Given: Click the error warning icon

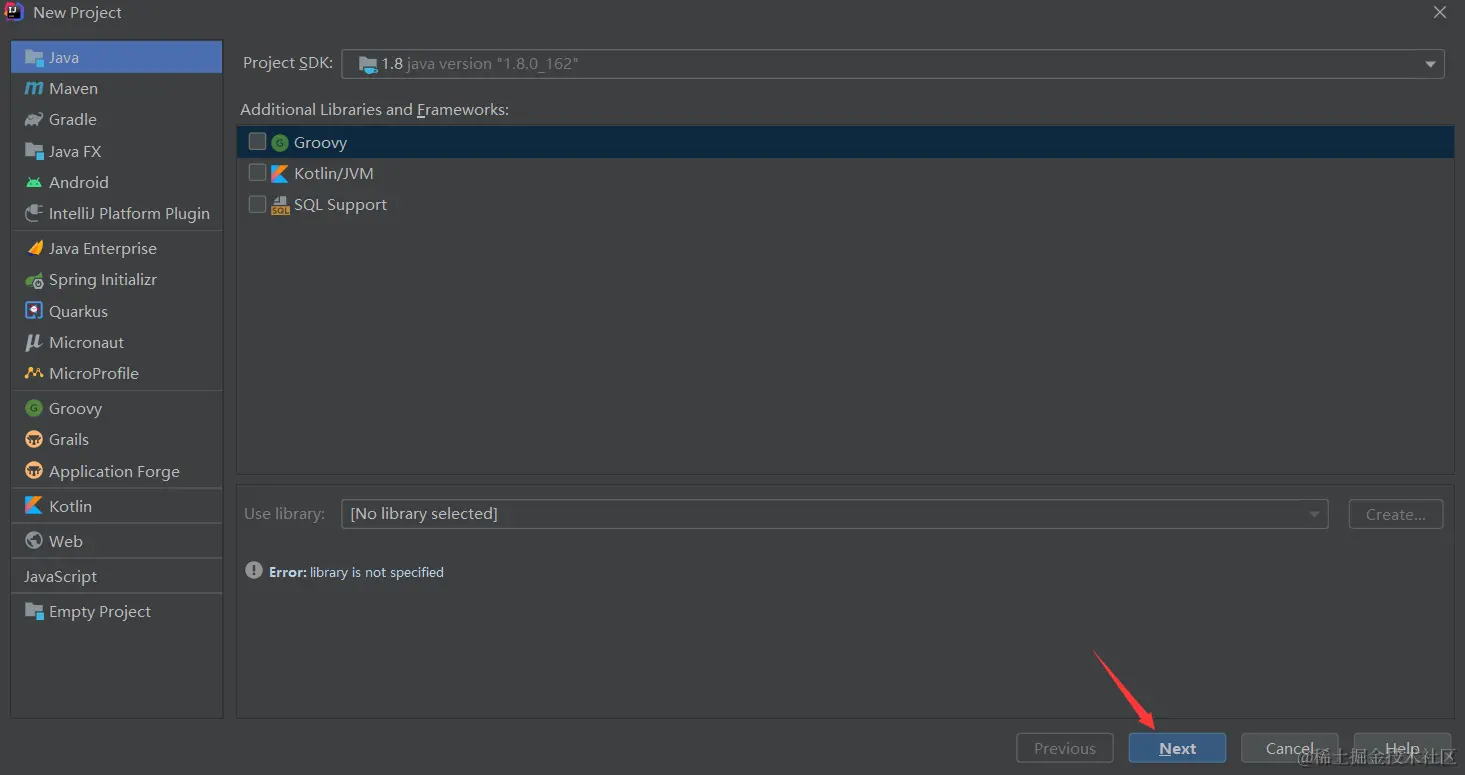Looking at the screenshot, I should 254,571.
